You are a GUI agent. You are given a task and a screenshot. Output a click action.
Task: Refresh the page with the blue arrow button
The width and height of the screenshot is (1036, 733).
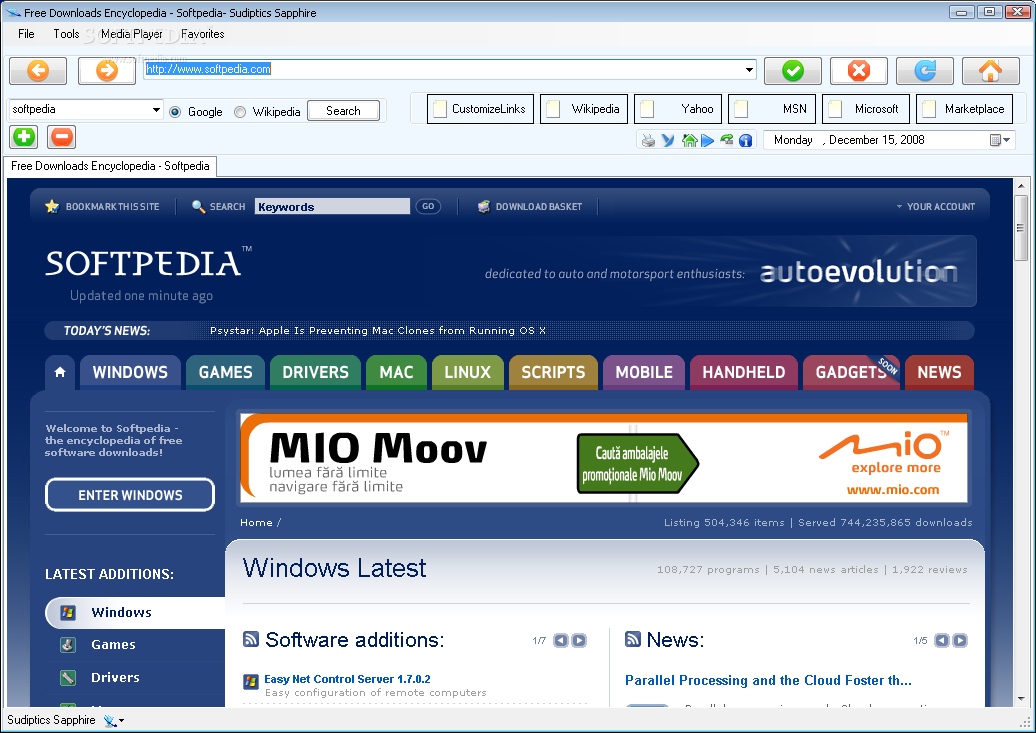coord(925,71)
